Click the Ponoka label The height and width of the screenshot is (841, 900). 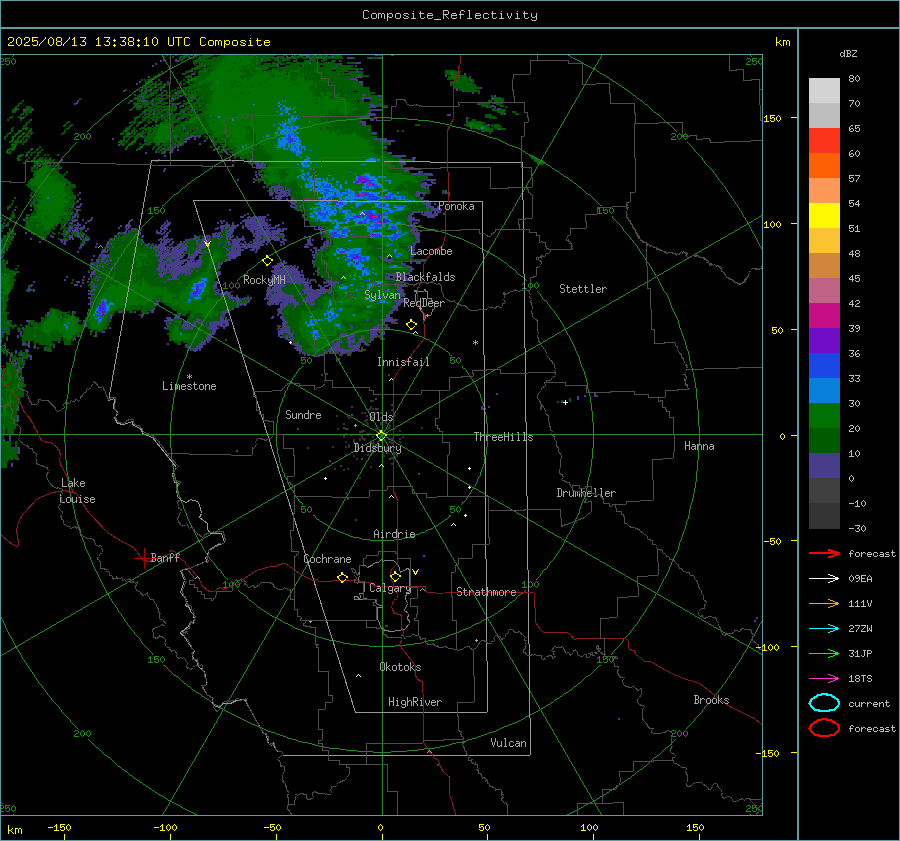(x=456, y=206)
